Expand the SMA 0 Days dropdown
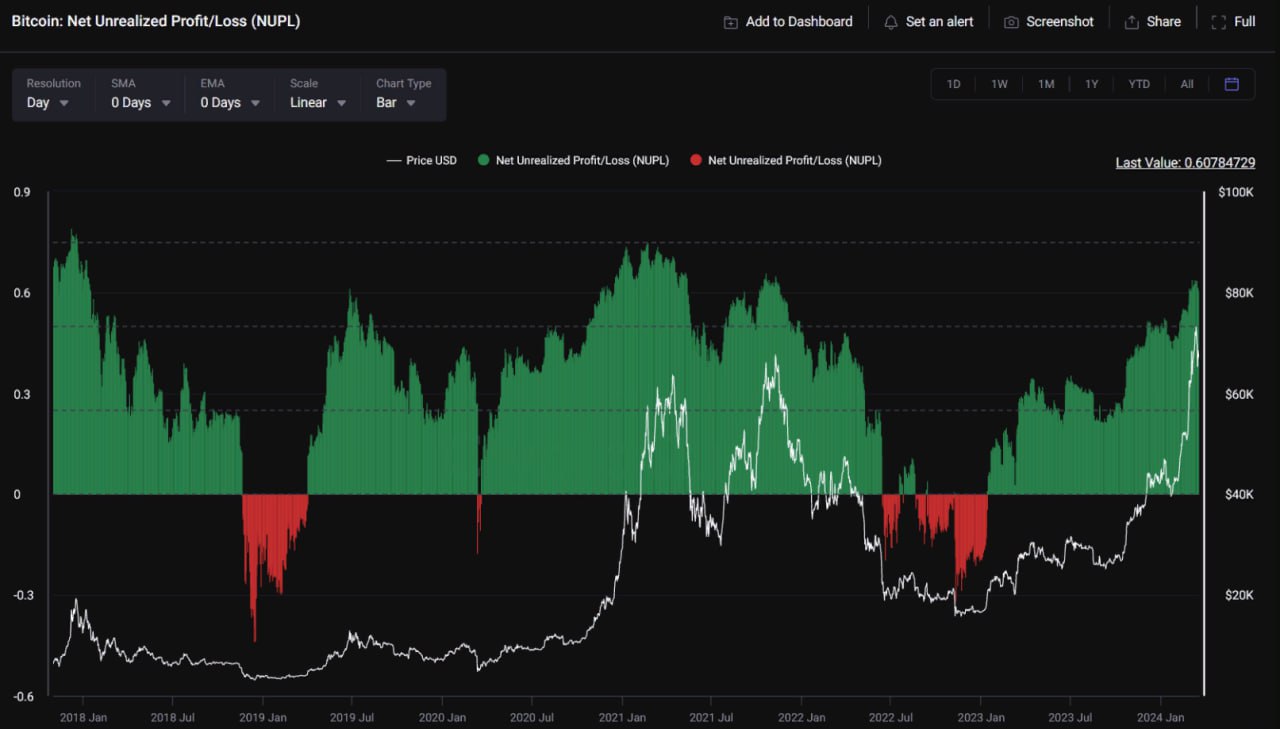Viewport: 1280px width, 729px height. [141, 94]
